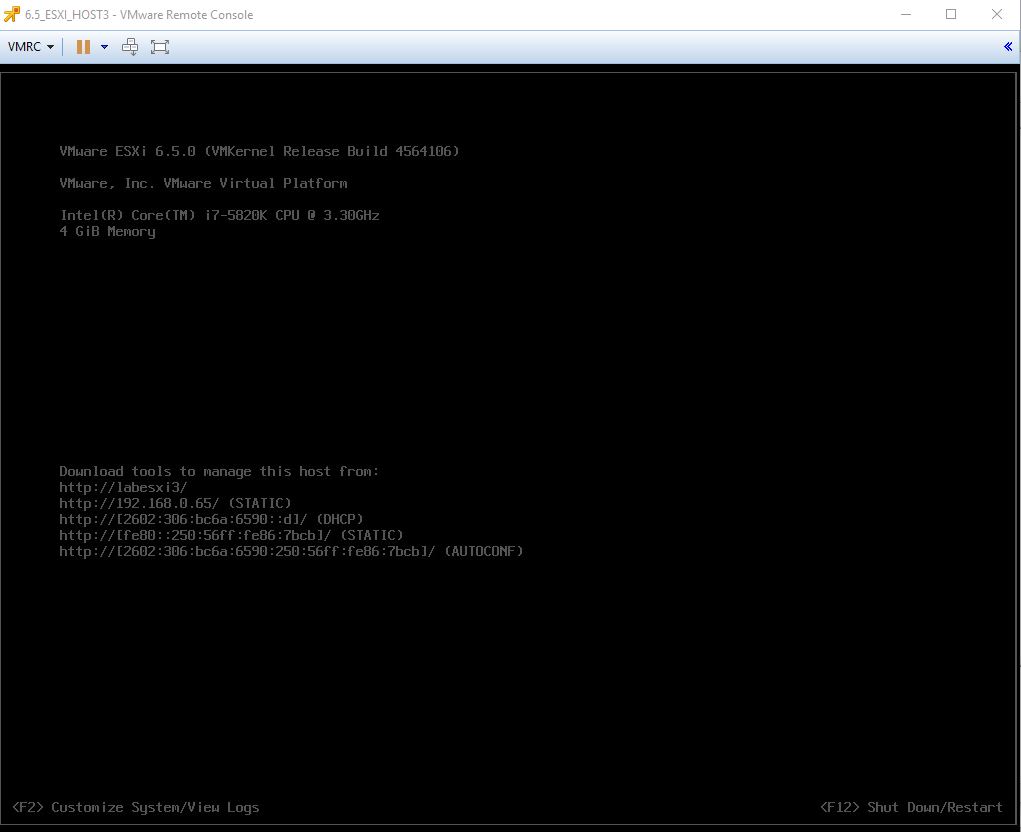Close the VMware Remote Console window
This screenshot has width=1021, height=832.
pyautogui.click(x=996, y=14)
